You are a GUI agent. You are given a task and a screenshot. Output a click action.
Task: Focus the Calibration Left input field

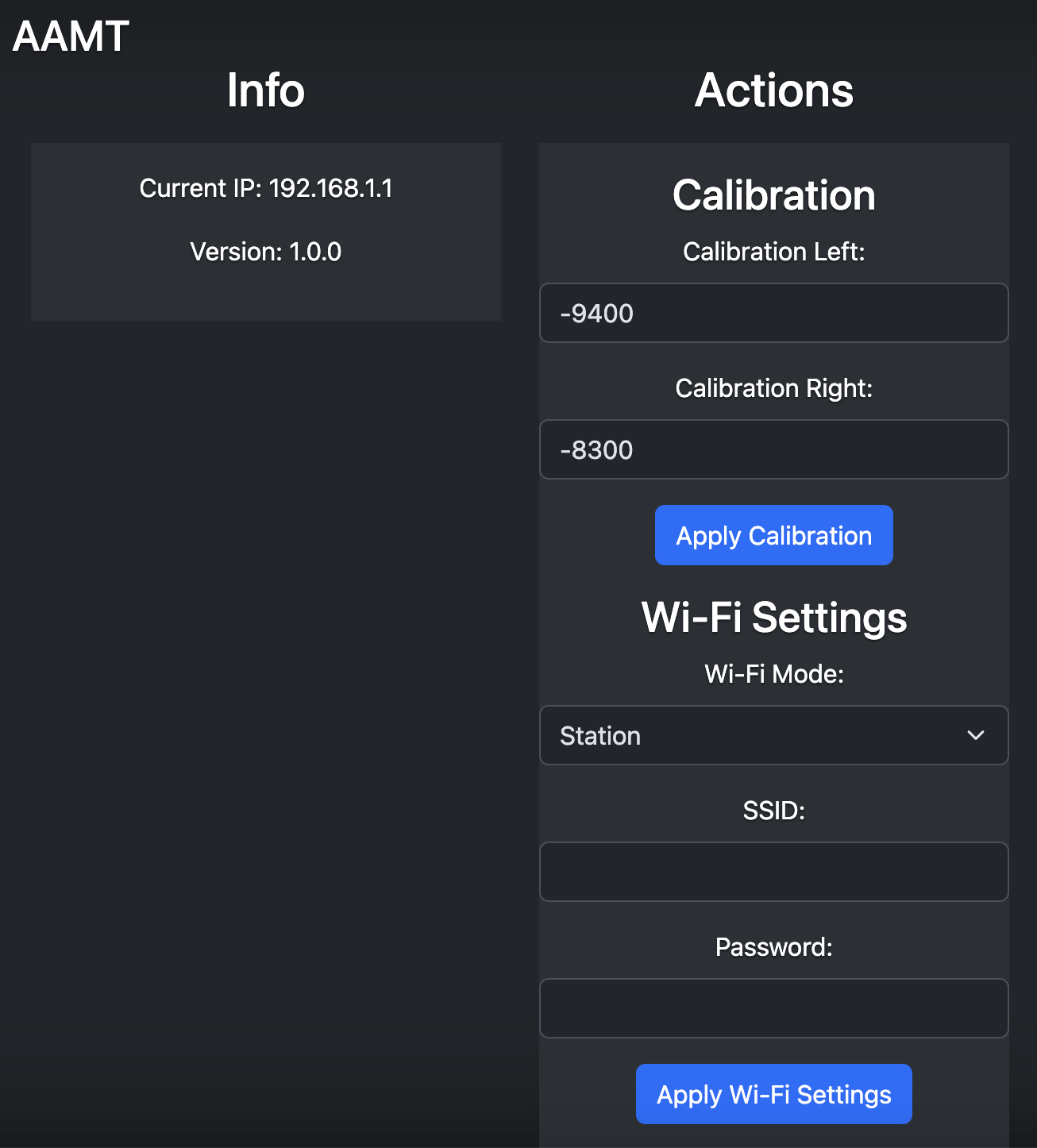pos(773,314)
